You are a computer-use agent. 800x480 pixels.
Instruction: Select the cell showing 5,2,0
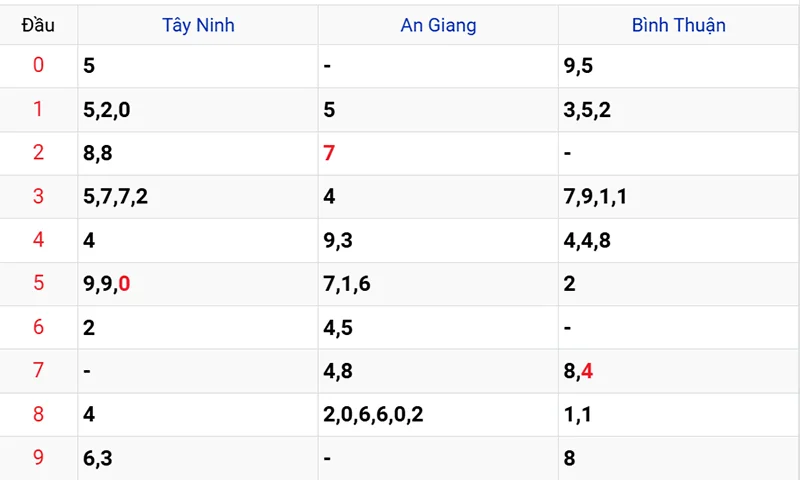[x=107, y=110]
